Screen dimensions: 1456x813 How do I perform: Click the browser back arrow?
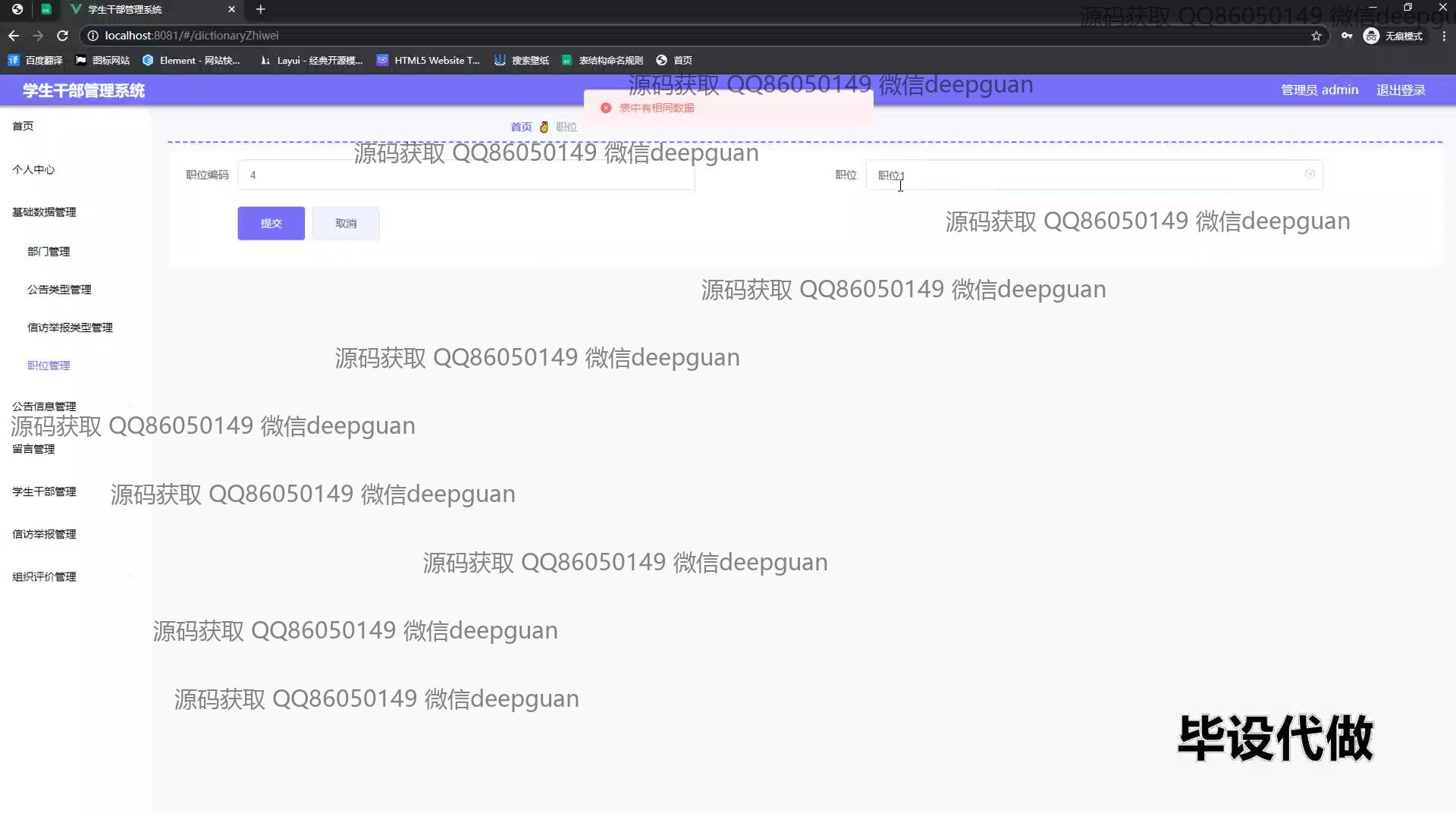(14, 36)
